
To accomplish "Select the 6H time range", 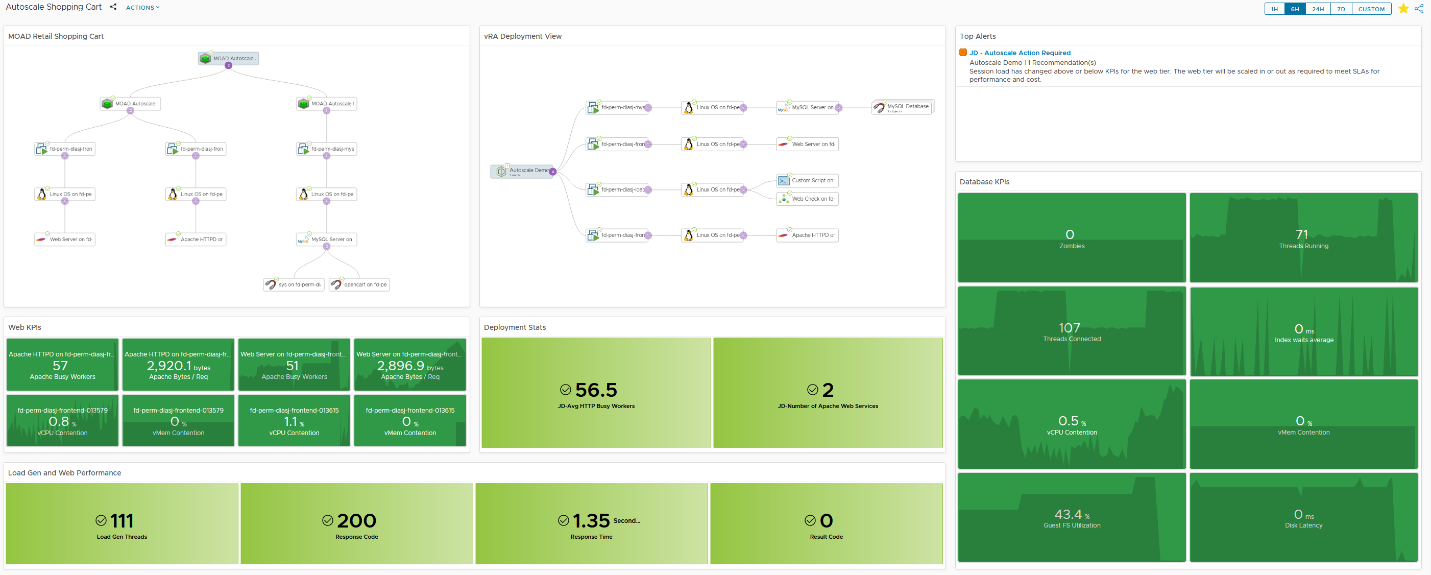I will [1295, 8].
